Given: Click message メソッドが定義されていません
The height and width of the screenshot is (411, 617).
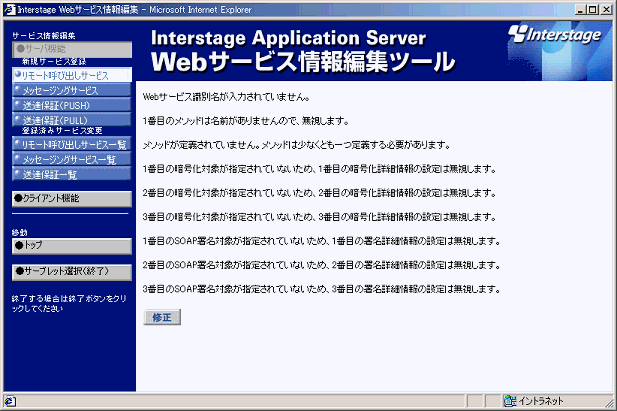Looking at the screenshot, I should pos(296,145).
